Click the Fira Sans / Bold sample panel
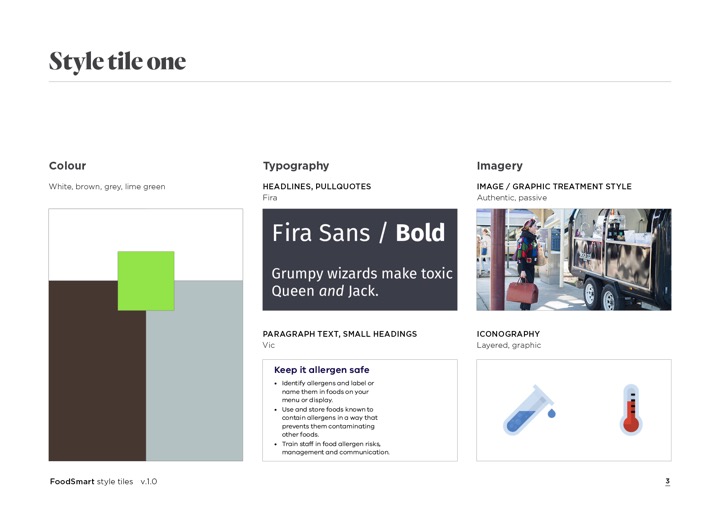The height and width of the screenshot is (510, 720). coord(360,259)
